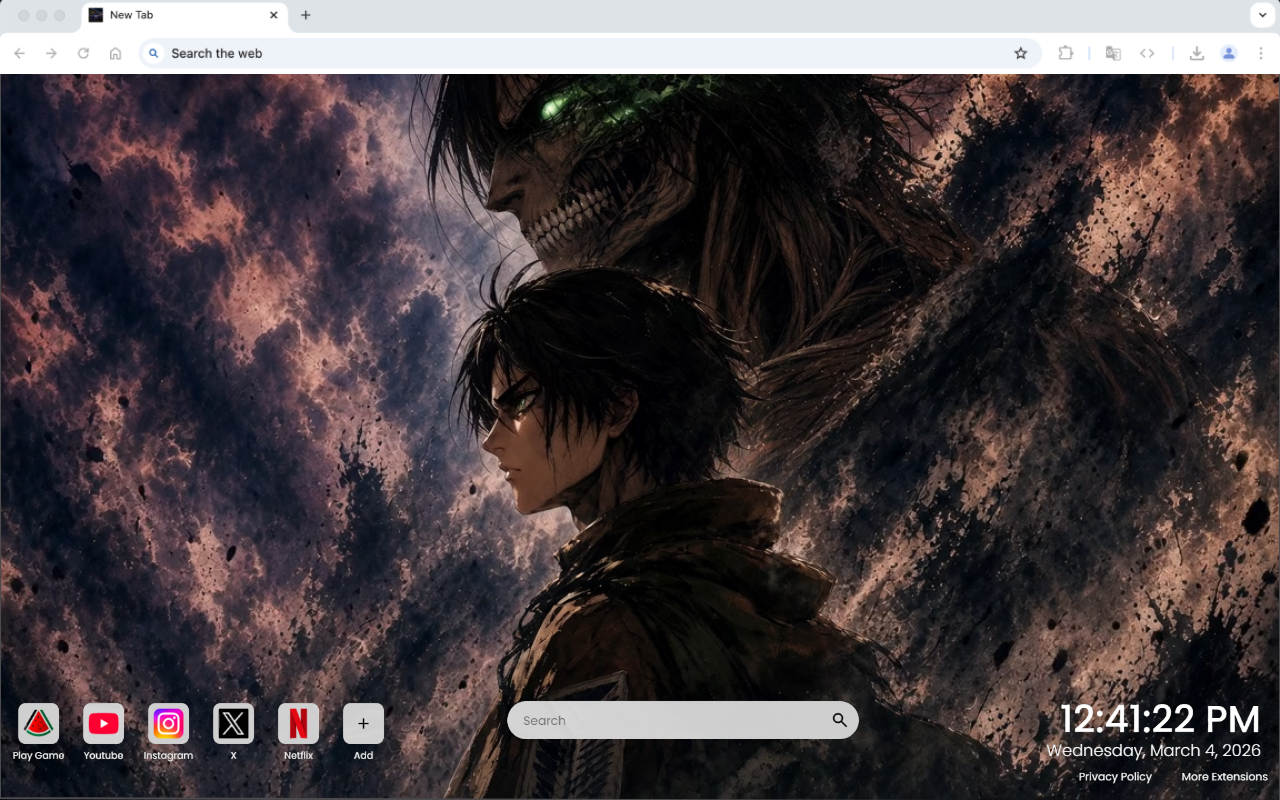Open the Youtube shortcut icon
The image size is (1280, 800).
click(x=103, y=723)
